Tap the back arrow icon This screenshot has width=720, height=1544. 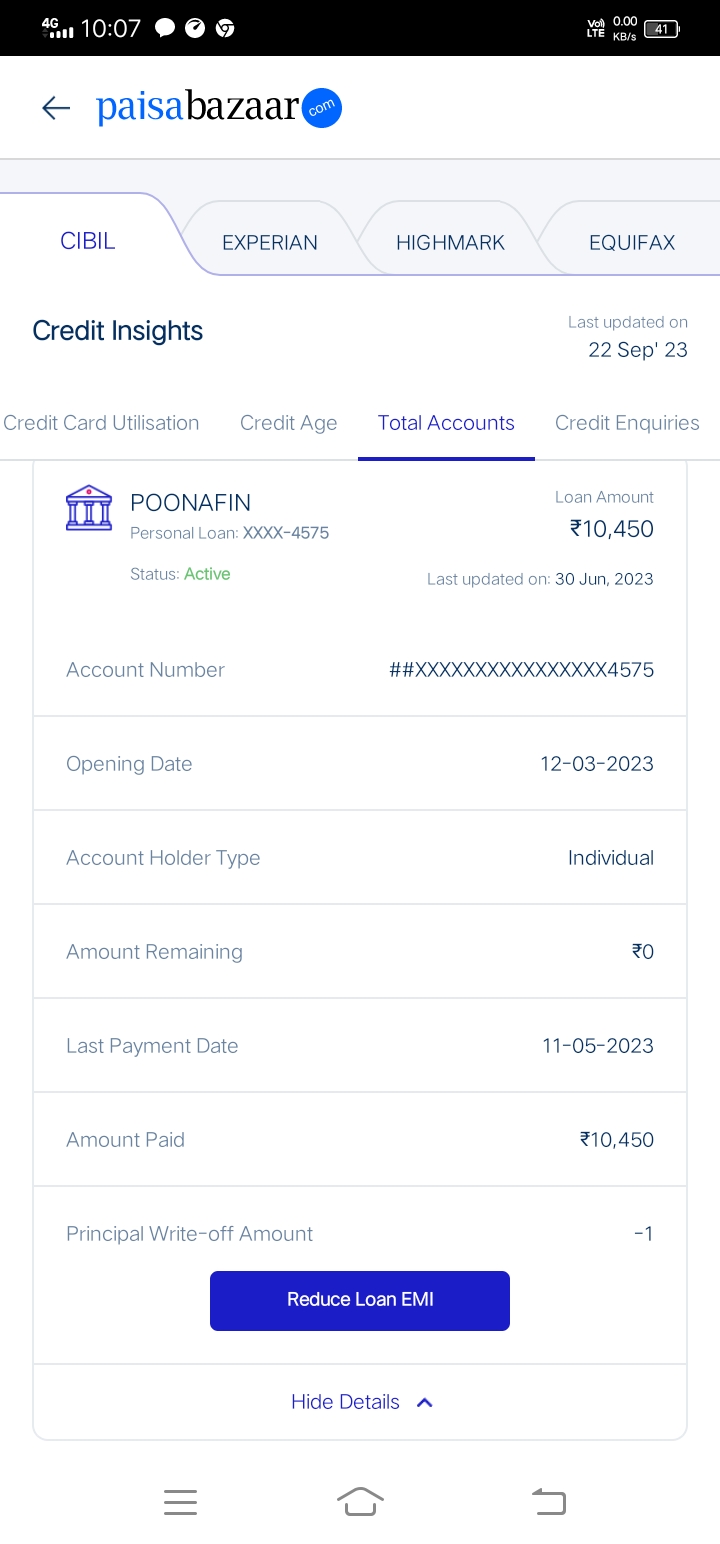pos(56,108)
